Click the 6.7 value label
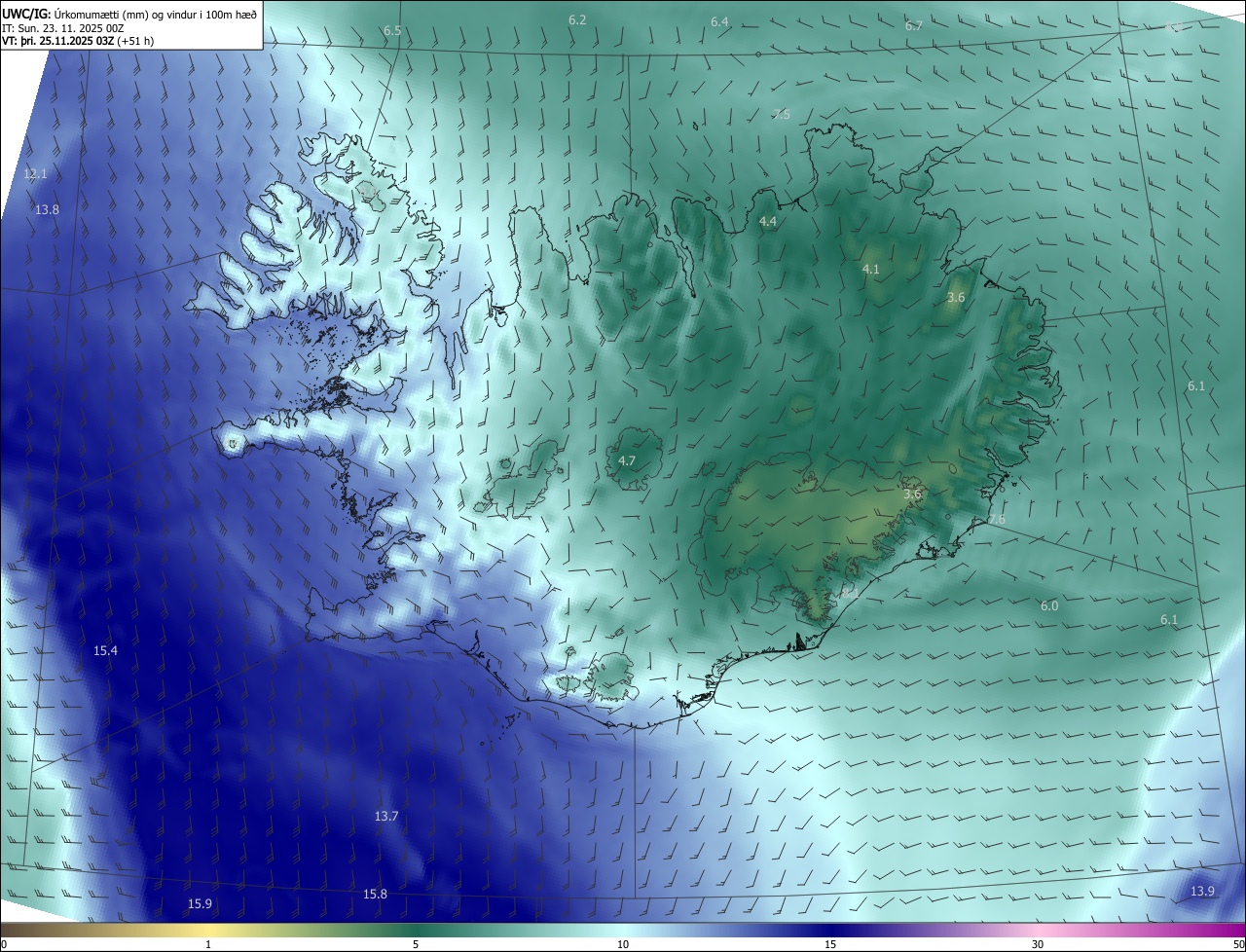This screenshot has height=952, width=1246. pyautogui.click(x=914, y=25)
